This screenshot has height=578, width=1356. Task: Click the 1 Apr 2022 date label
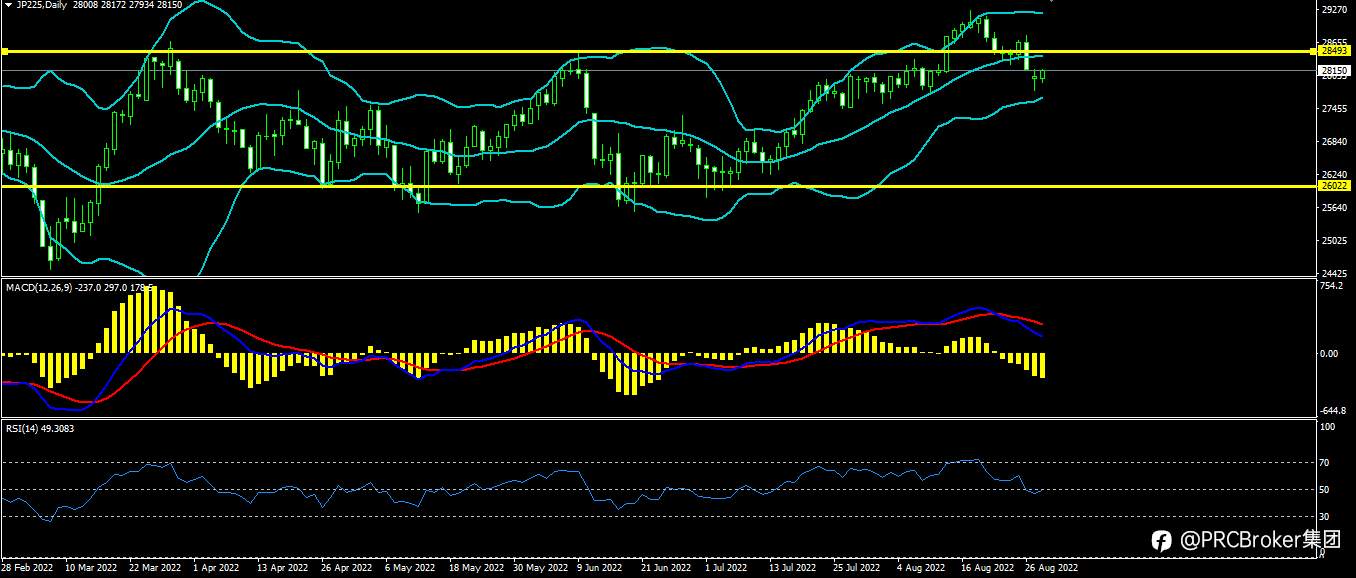point(215,567)
